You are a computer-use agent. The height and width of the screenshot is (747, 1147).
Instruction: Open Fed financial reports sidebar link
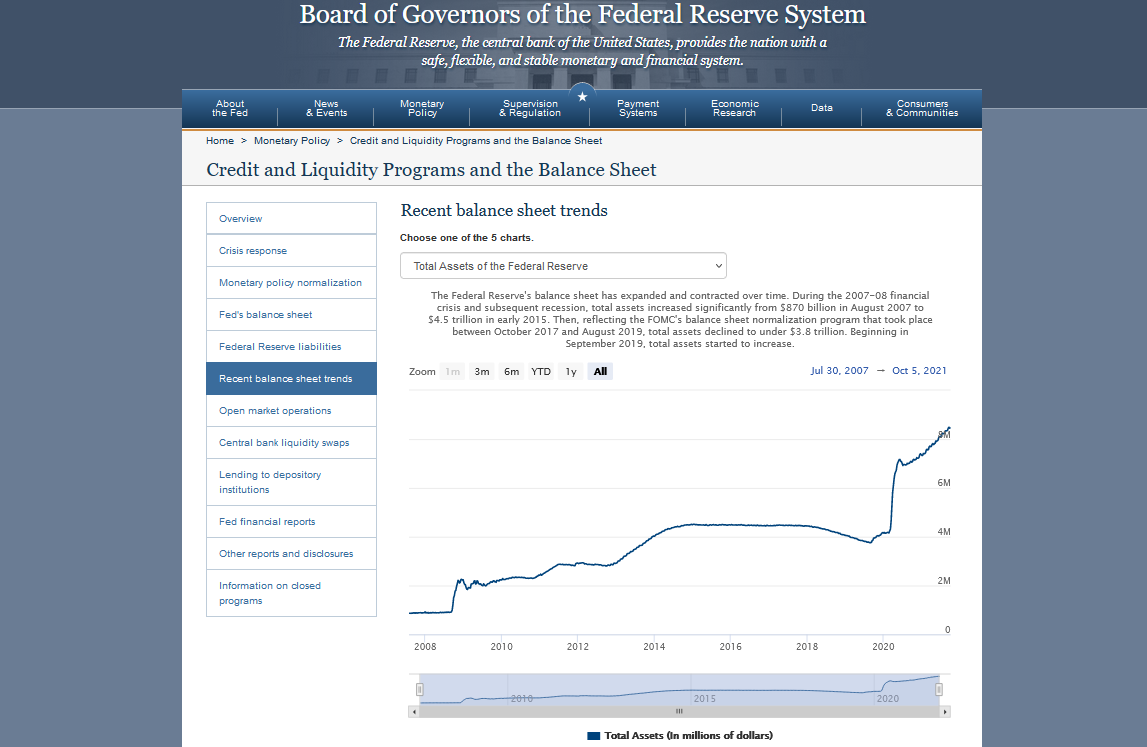click(291, 522)
